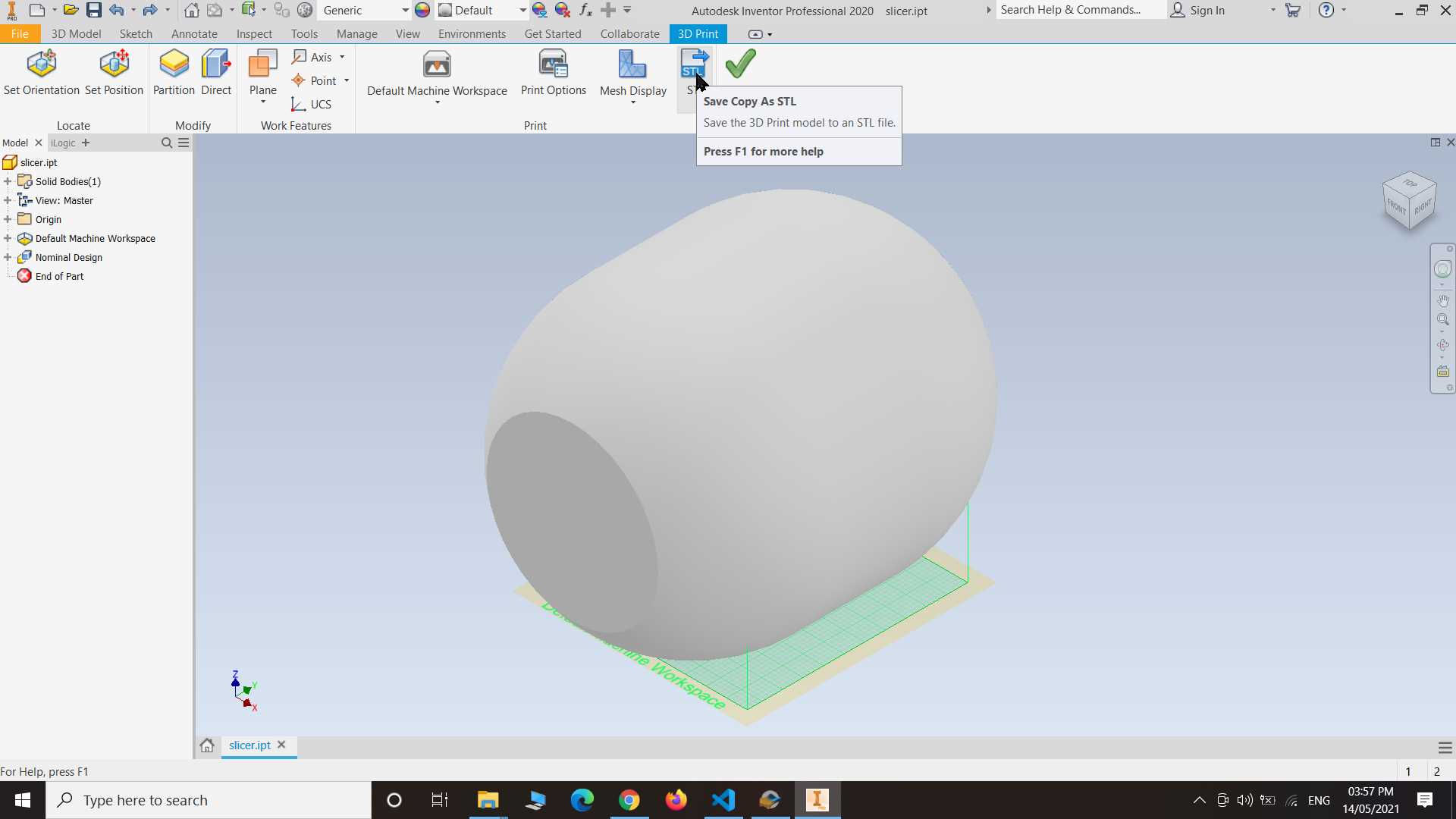Image resolution: width=1456 pixels, height=819 pixels.
Task: Open the Axis dropdown arrow
Action: click(342, 57)
